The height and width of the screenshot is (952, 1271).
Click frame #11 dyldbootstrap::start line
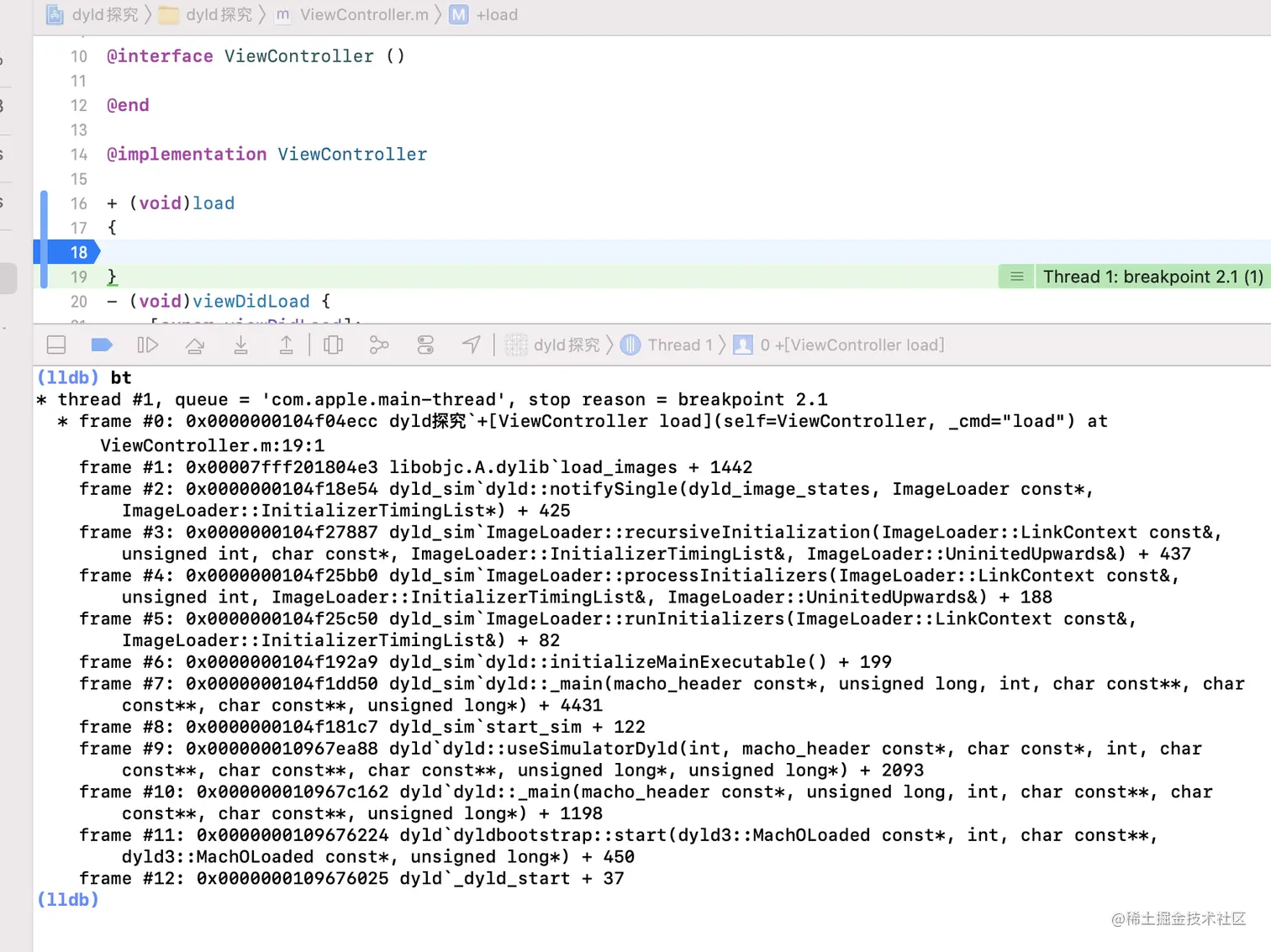[x=619, y=846]
